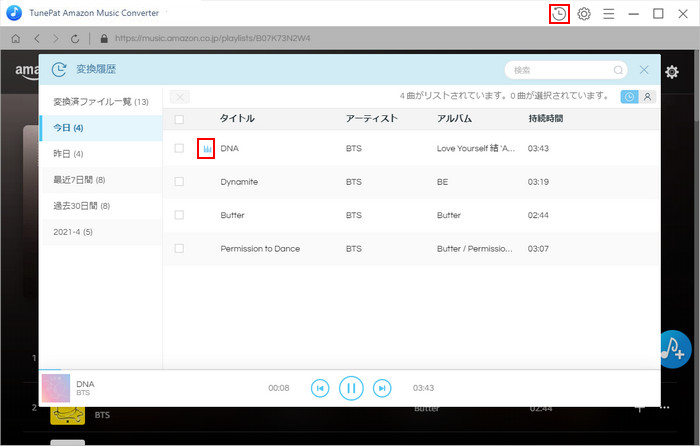This screenshot has width=700, height=446.
Task: Select 変換済ファイル一覧 (13) in the sidebar
Action: pos(101,102)
